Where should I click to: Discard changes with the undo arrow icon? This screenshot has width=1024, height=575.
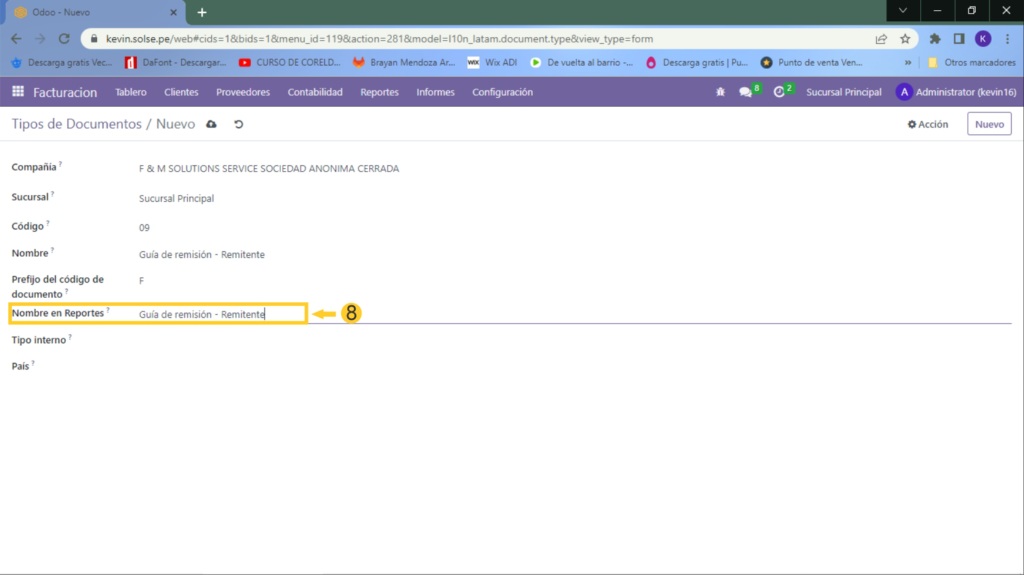coord(238,124)
